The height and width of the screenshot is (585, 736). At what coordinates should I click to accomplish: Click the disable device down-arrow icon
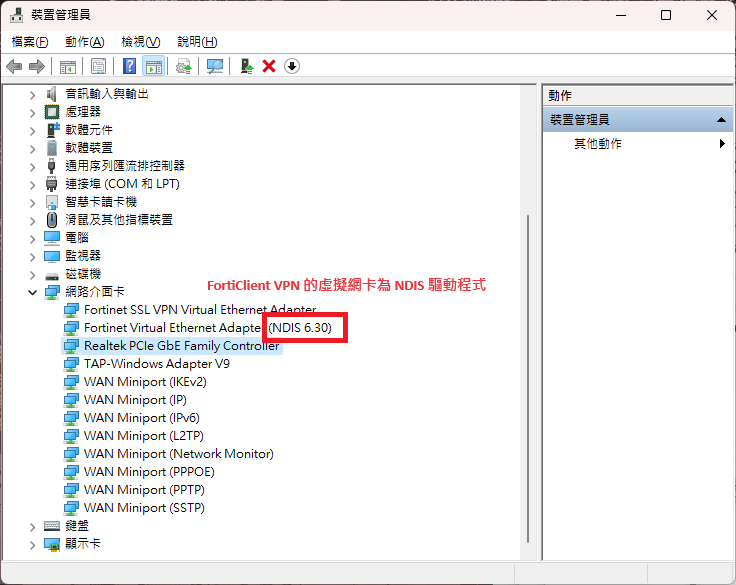292,66
